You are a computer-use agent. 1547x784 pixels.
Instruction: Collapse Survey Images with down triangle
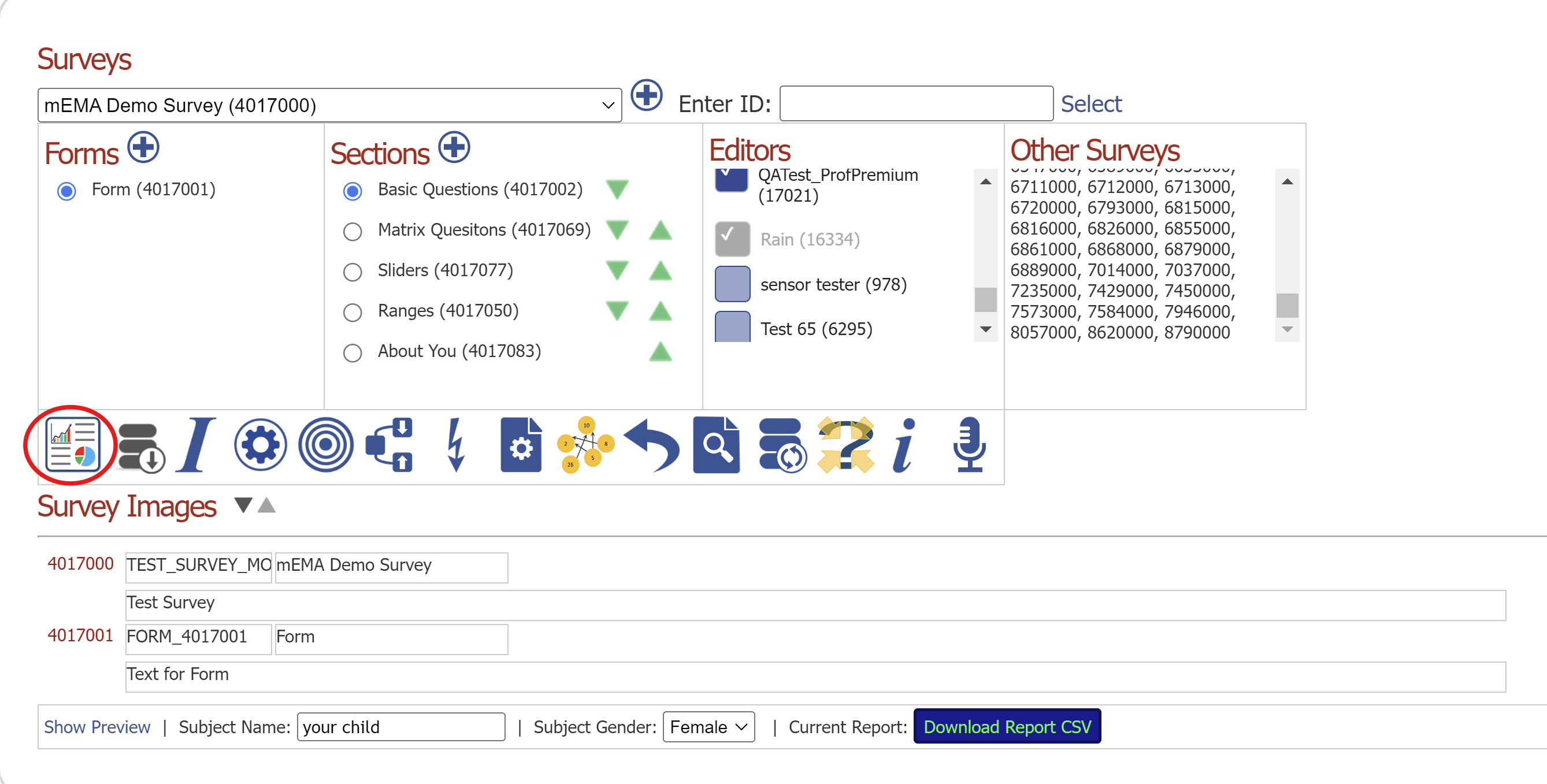pos(243,505)
